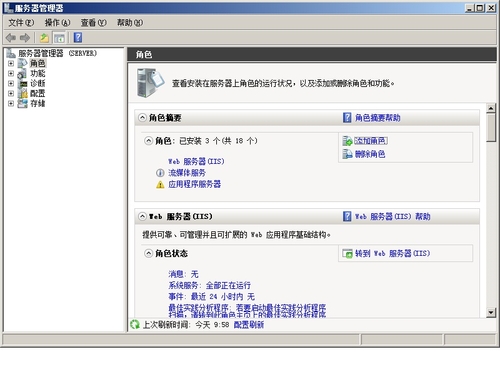Click the scrollbar down arrow in details pane
500x384 pixels.
(491, 313)
